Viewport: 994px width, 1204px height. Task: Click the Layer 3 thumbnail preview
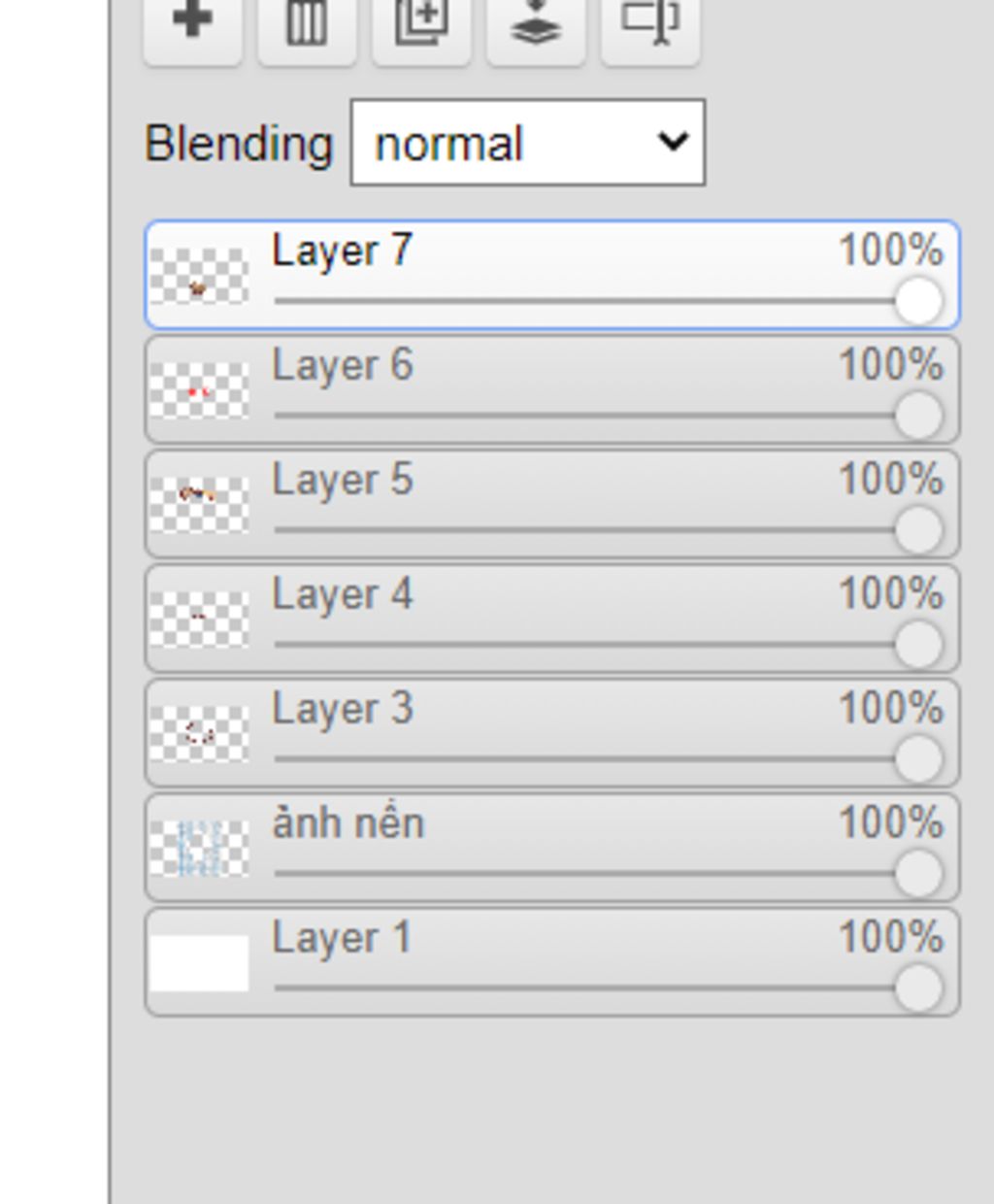coord(199,734)
